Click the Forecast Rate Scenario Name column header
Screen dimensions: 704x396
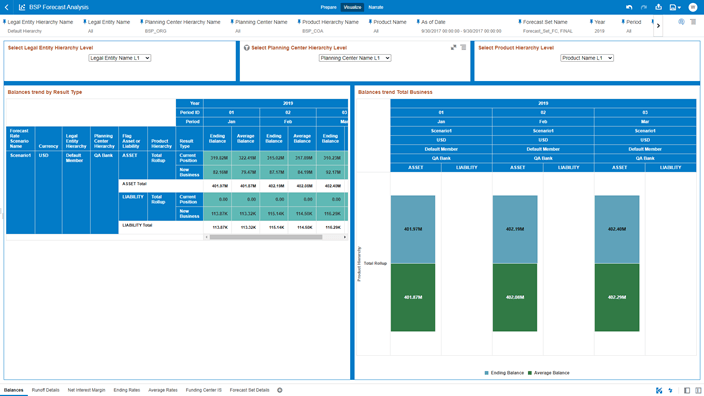pyautogui.click(x=20, y=138)
